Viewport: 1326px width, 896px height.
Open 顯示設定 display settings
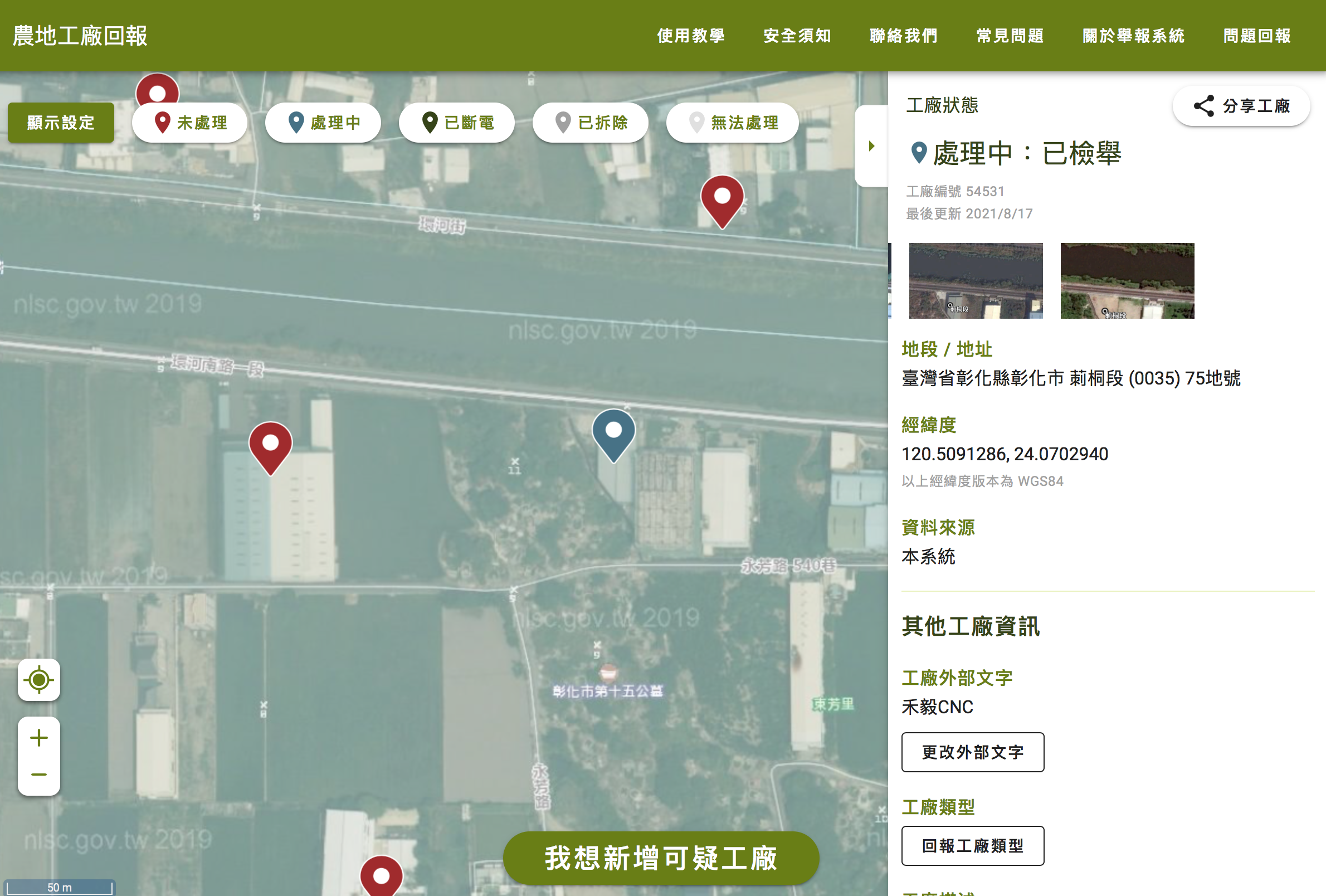(61, 123)
